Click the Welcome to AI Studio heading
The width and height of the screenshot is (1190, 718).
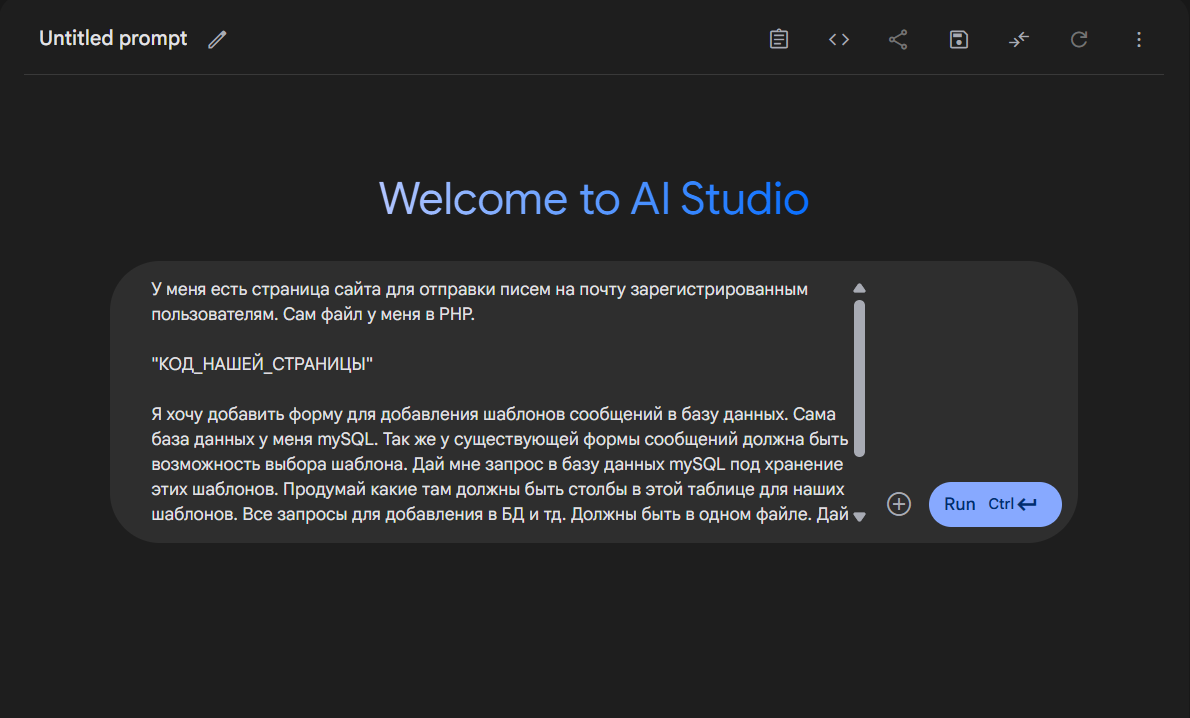(x=593, y=199)
